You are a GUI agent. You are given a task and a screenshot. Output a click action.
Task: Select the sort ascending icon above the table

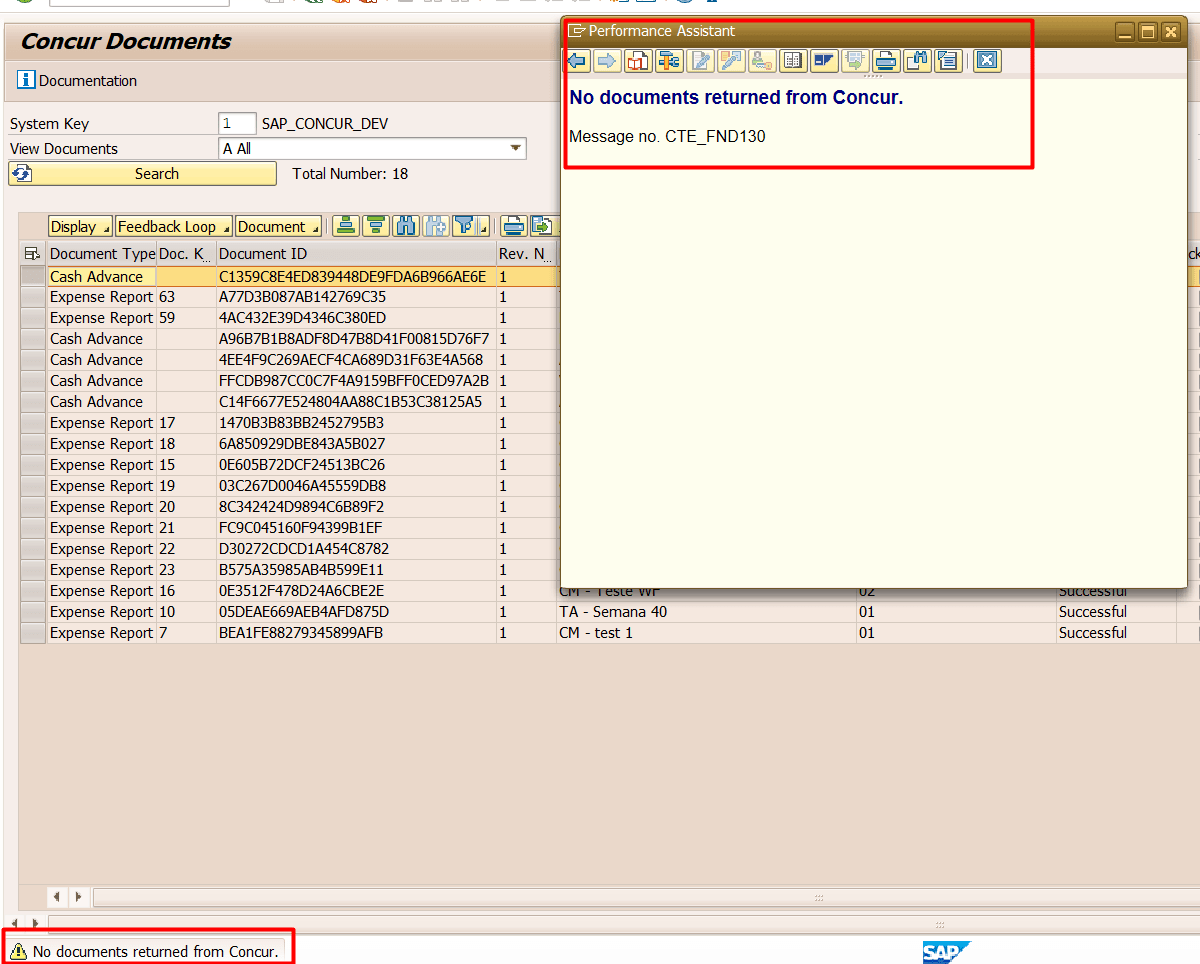pyautogui.click(x=345, y=226)
